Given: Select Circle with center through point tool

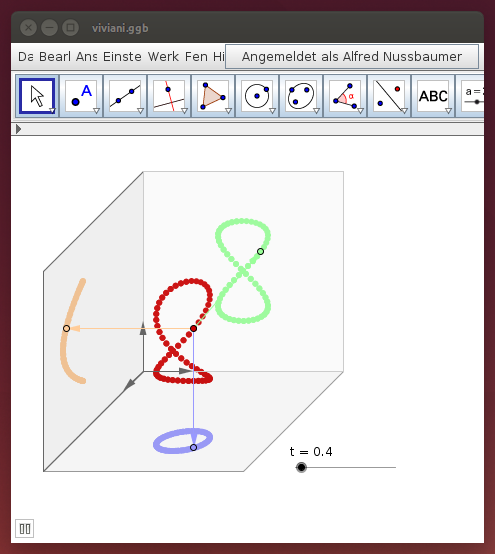Looking at the screenshot, I should pyautogui.click(x=257, y=96).
